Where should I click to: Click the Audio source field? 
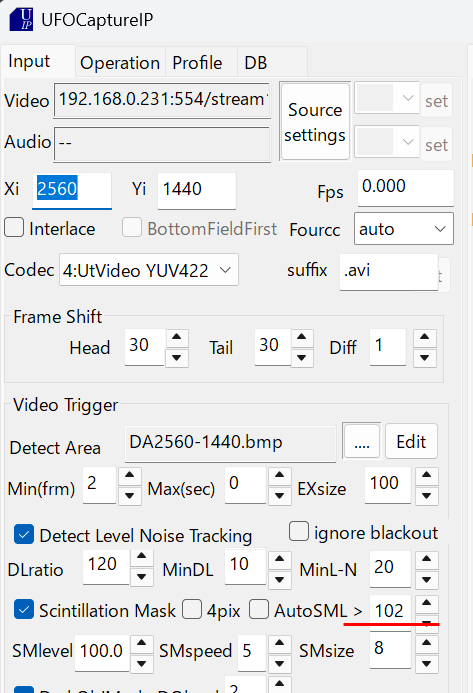[162, 144]
